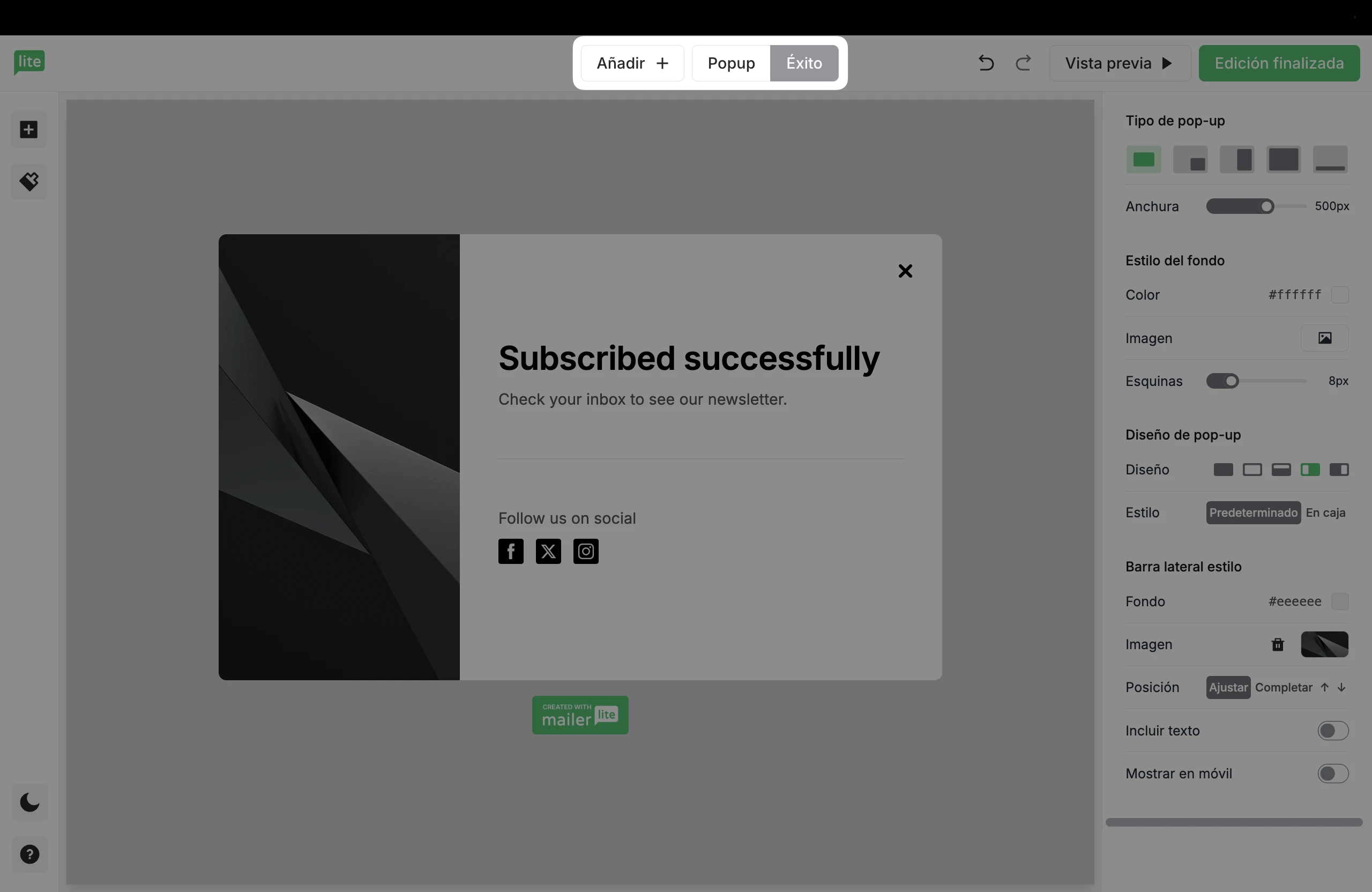Open the help question mark icon

point(29,854)
